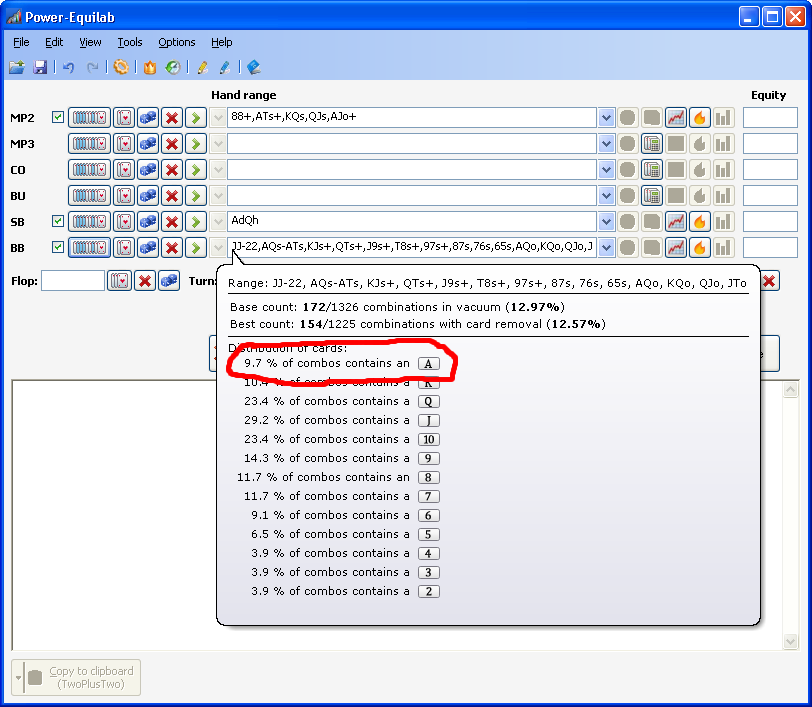The height and width of the screenshot is (707, 812).
Task: Clear BB's range with its red X
Action: point(172,247)
